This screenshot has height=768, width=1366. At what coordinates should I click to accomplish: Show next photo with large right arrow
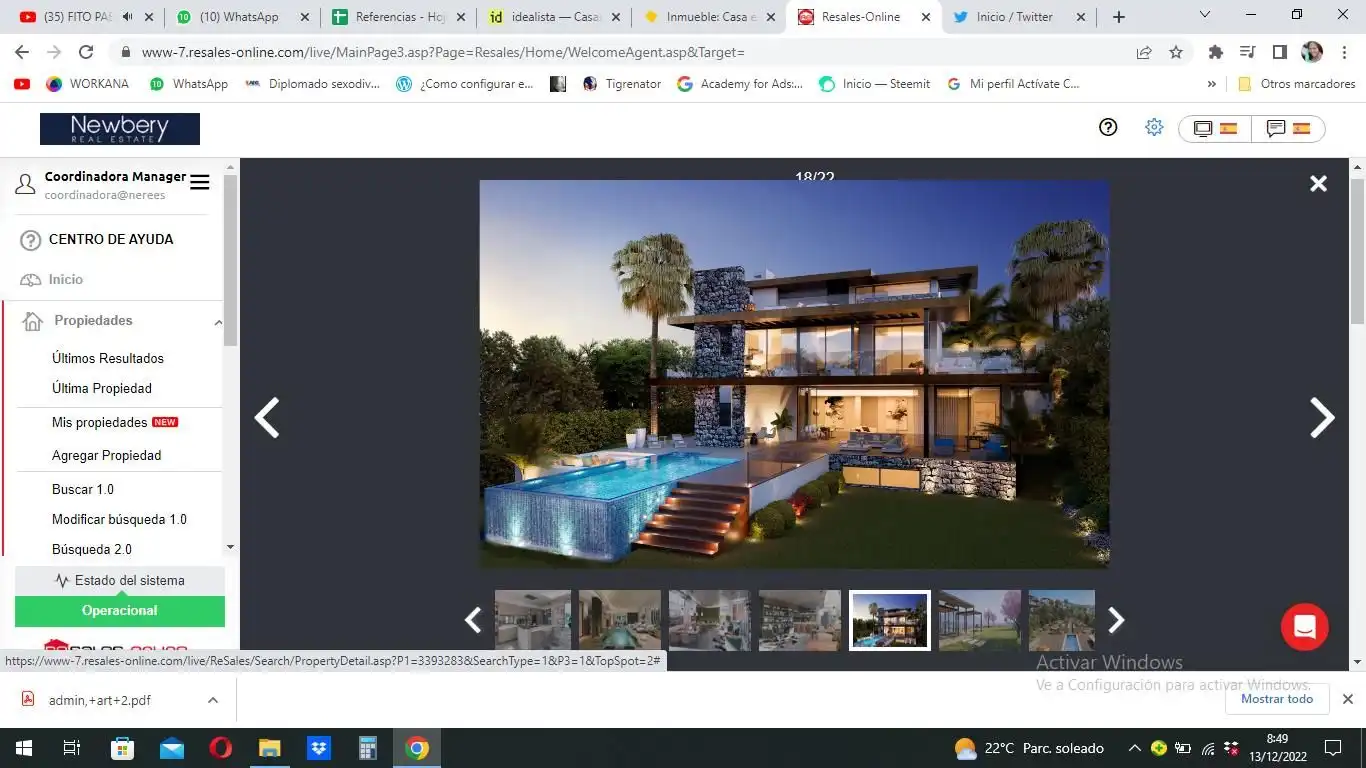[x=1322, y=418]
